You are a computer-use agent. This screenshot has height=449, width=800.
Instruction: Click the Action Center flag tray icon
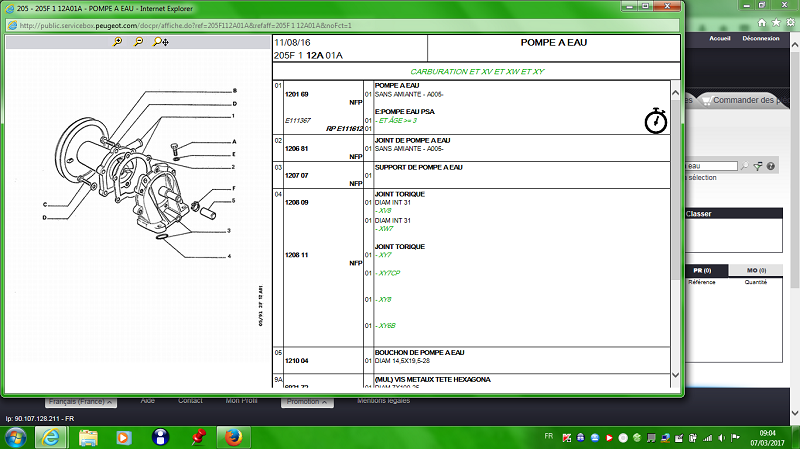(x=735, y=438)
